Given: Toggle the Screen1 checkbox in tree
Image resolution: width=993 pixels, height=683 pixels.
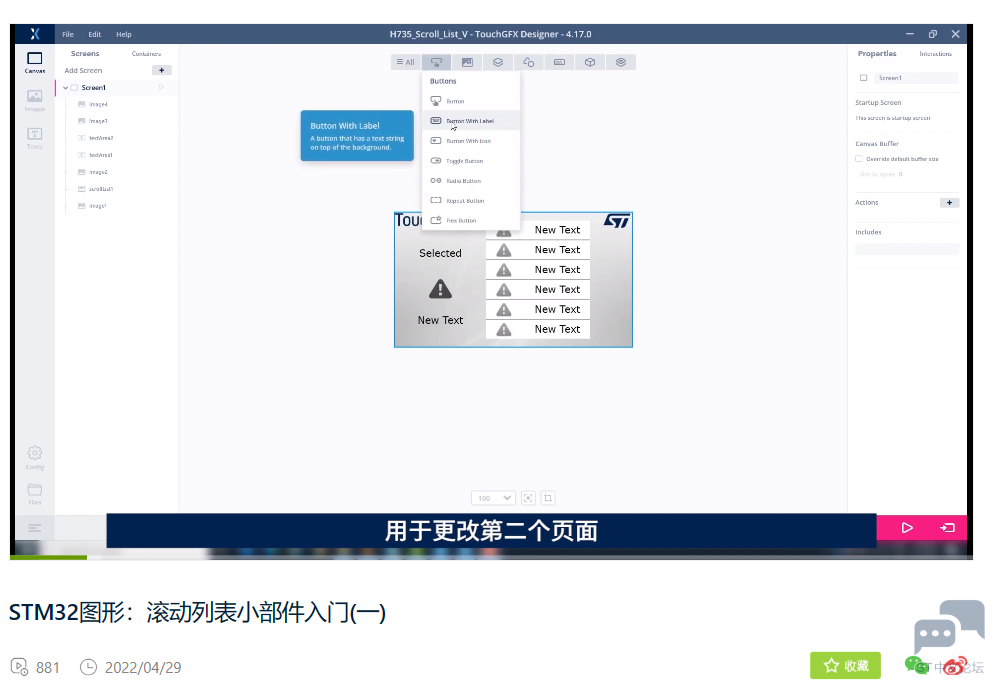Looking at the screenshot, I should point(74,88).
